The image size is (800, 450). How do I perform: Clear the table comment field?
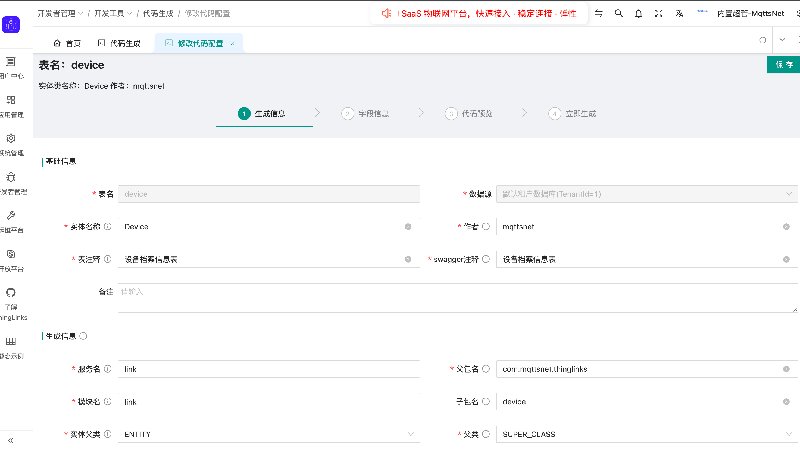coord(408,259)
